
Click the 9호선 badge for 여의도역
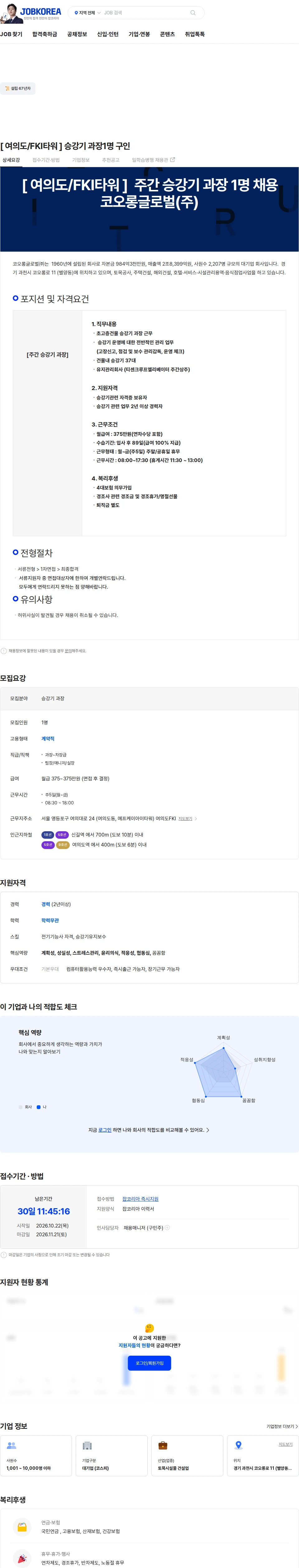tap(63, 845)
